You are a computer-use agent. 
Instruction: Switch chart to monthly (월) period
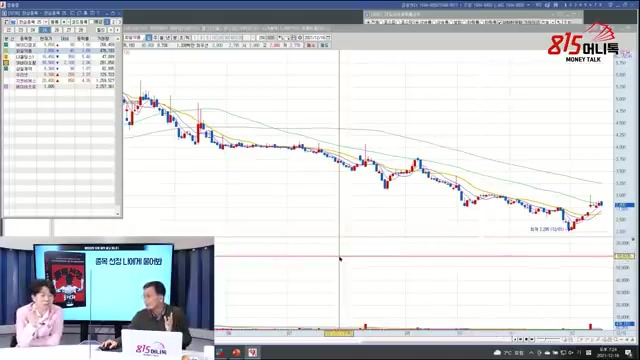tap(162, 38)
